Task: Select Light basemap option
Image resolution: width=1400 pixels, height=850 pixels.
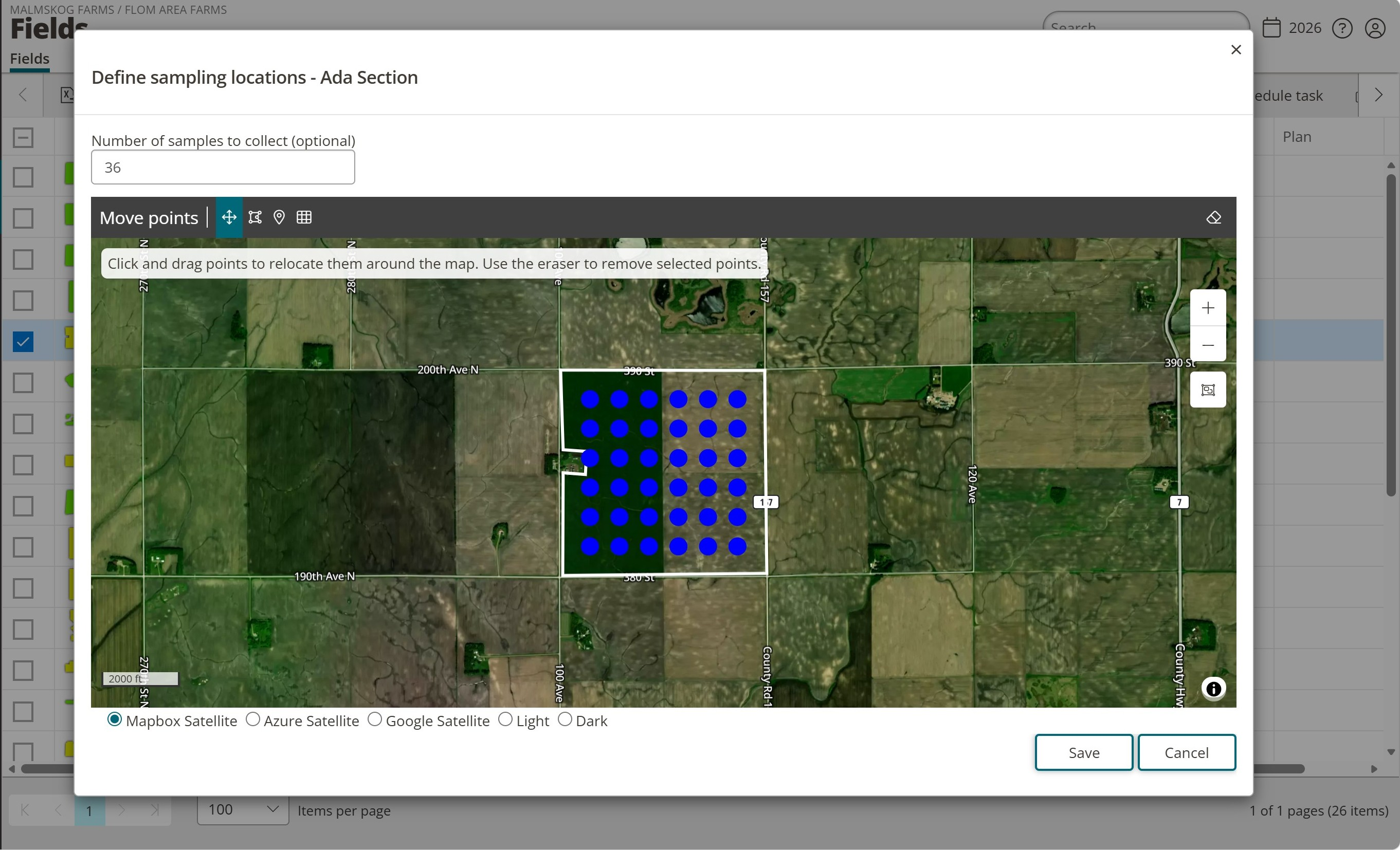Action: (505, 720)
